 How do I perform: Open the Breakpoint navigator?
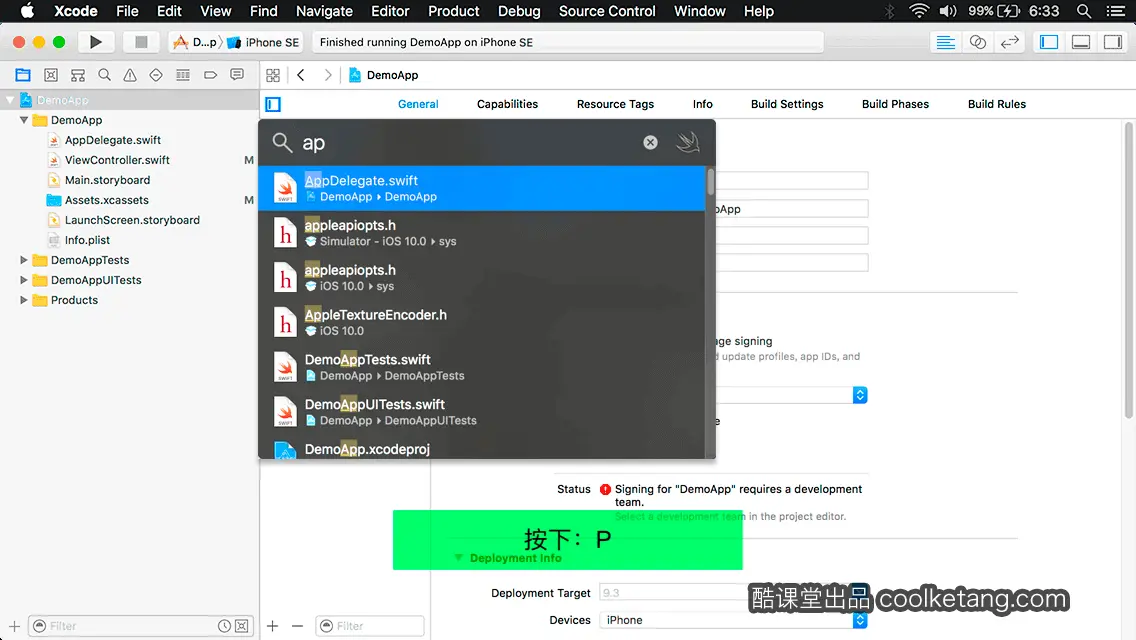pos(210,75)
